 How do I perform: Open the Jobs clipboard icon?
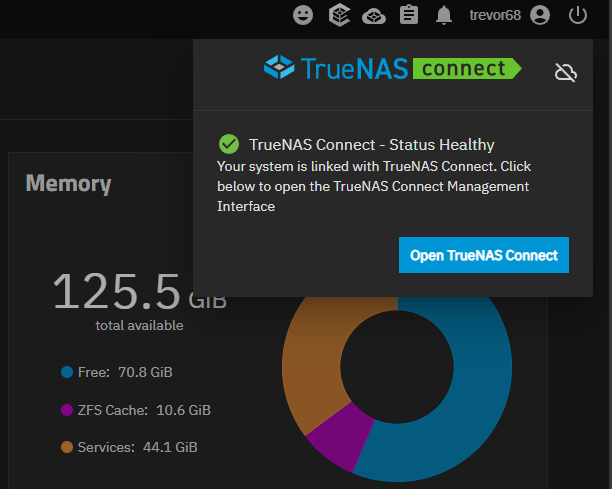tap(408, 15)
